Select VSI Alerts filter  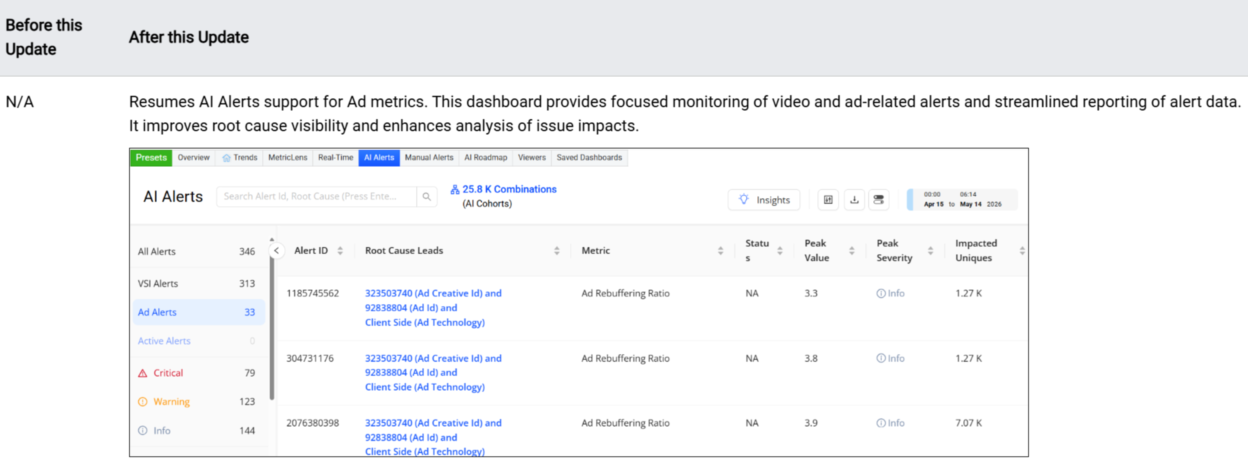coord(197,284)
